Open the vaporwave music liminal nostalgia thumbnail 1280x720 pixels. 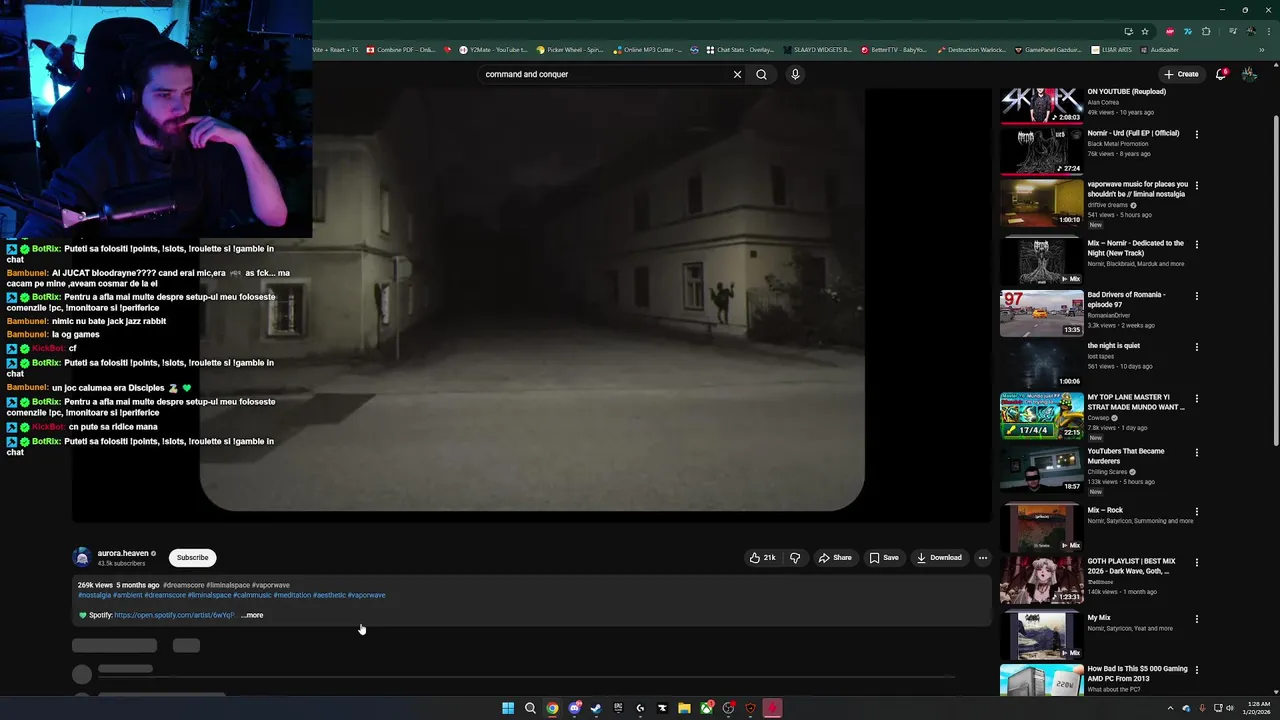point(1042,202)
